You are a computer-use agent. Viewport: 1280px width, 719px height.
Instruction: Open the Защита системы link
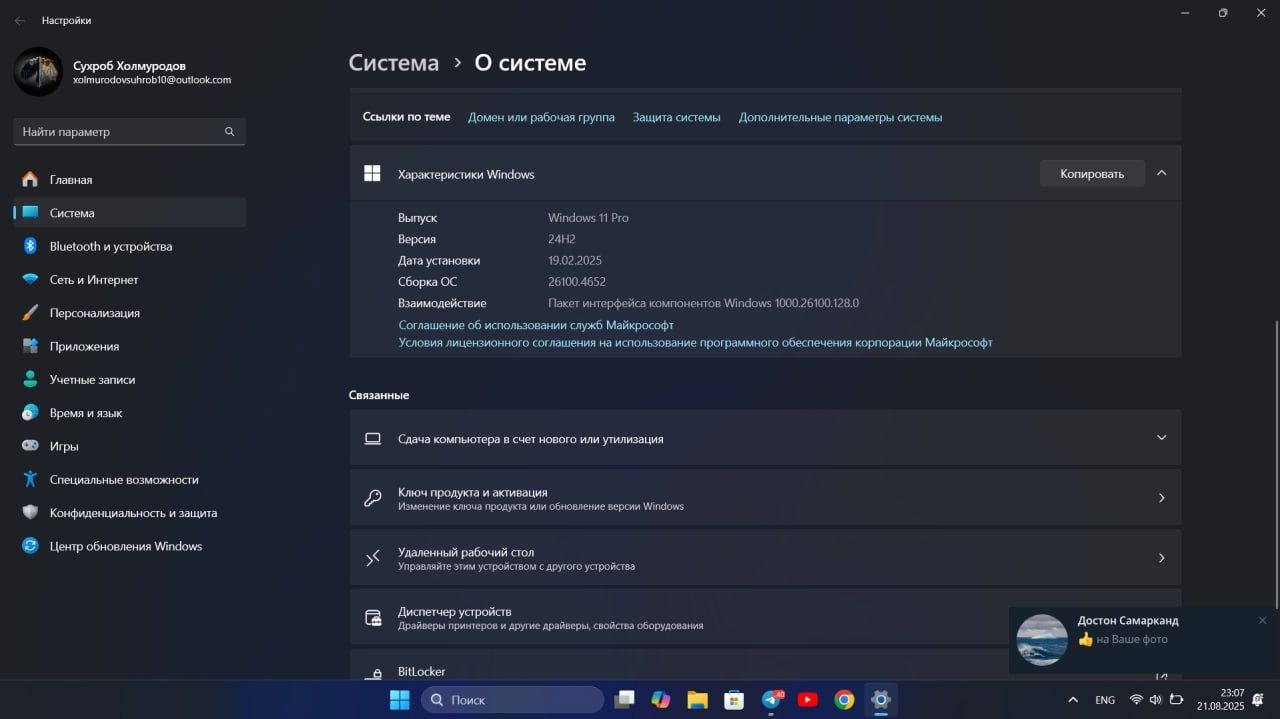tap(676, 117)
